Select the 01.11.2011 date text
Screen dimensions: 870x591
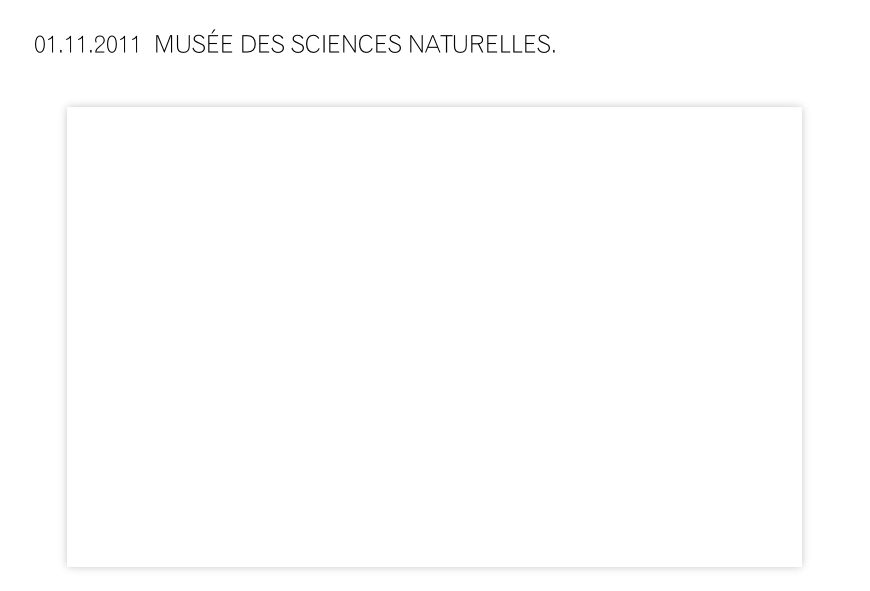tap(87, 45)
